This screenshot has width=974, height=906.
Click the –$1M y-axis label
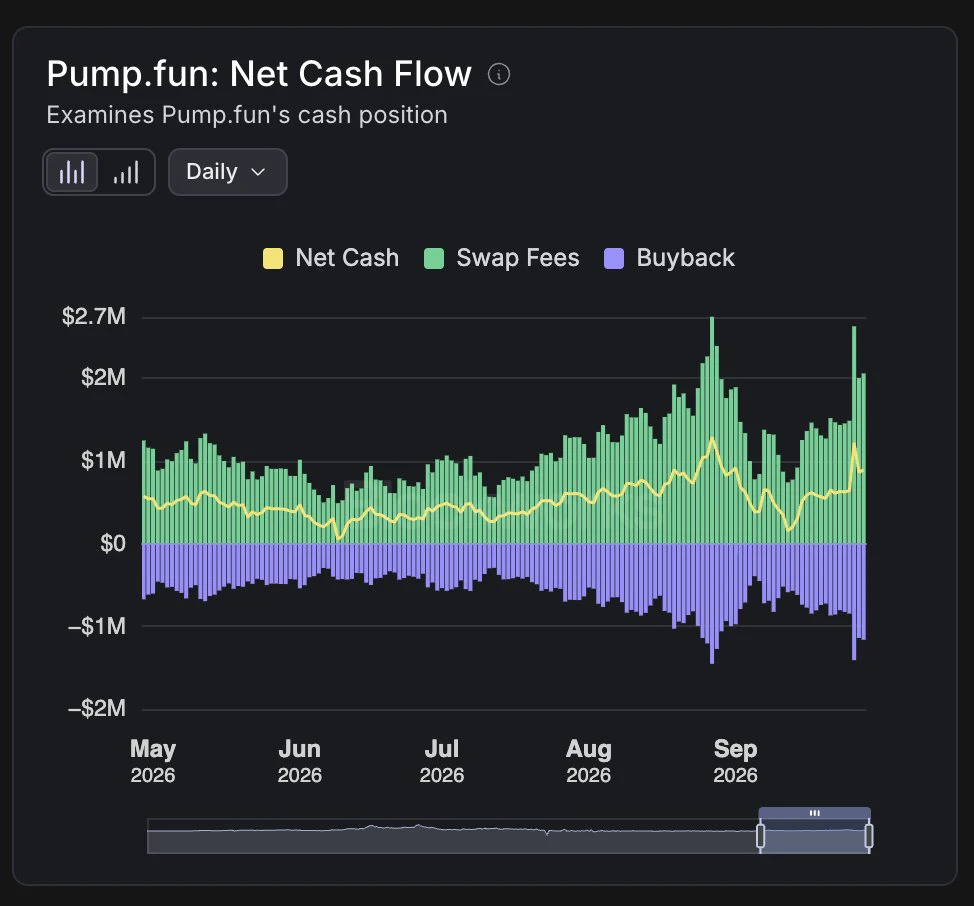pos(97,626)
